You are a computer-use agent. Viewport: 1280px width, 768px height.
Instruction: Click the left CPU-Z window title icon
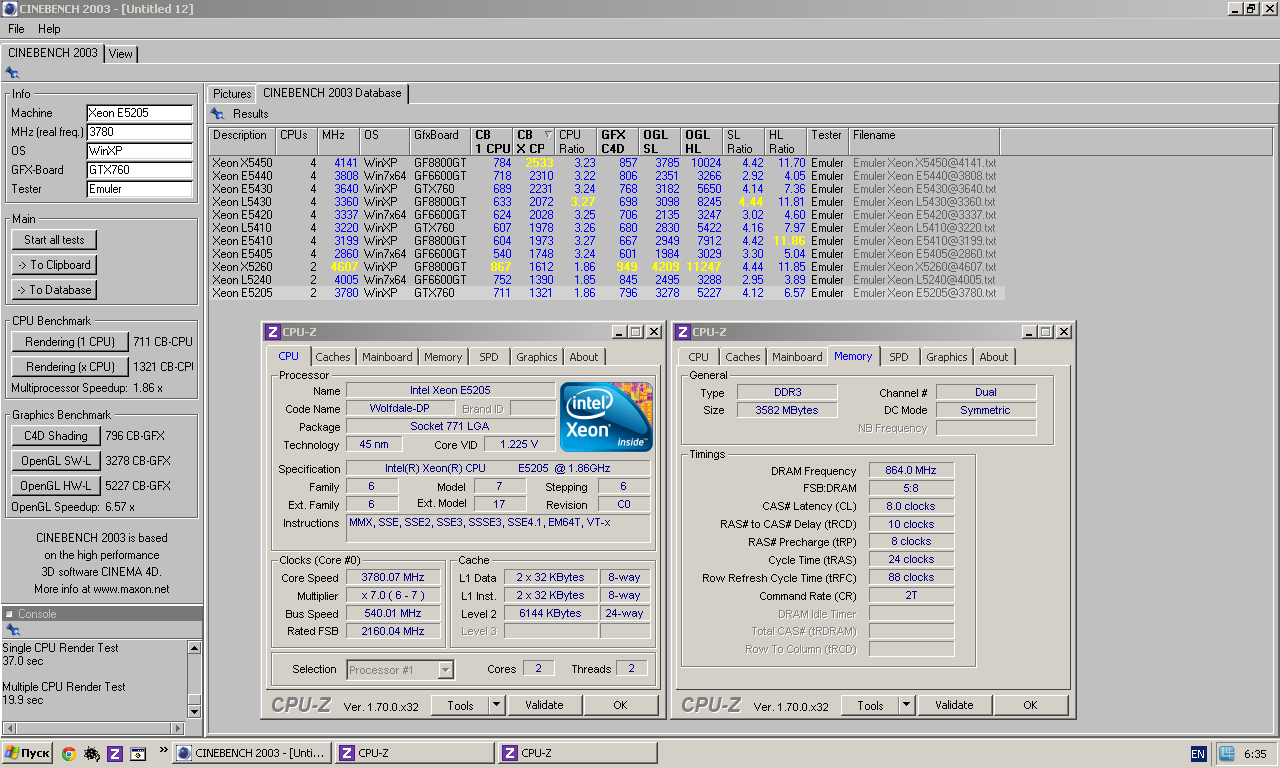pyautogui.click(x=272, y=332)
